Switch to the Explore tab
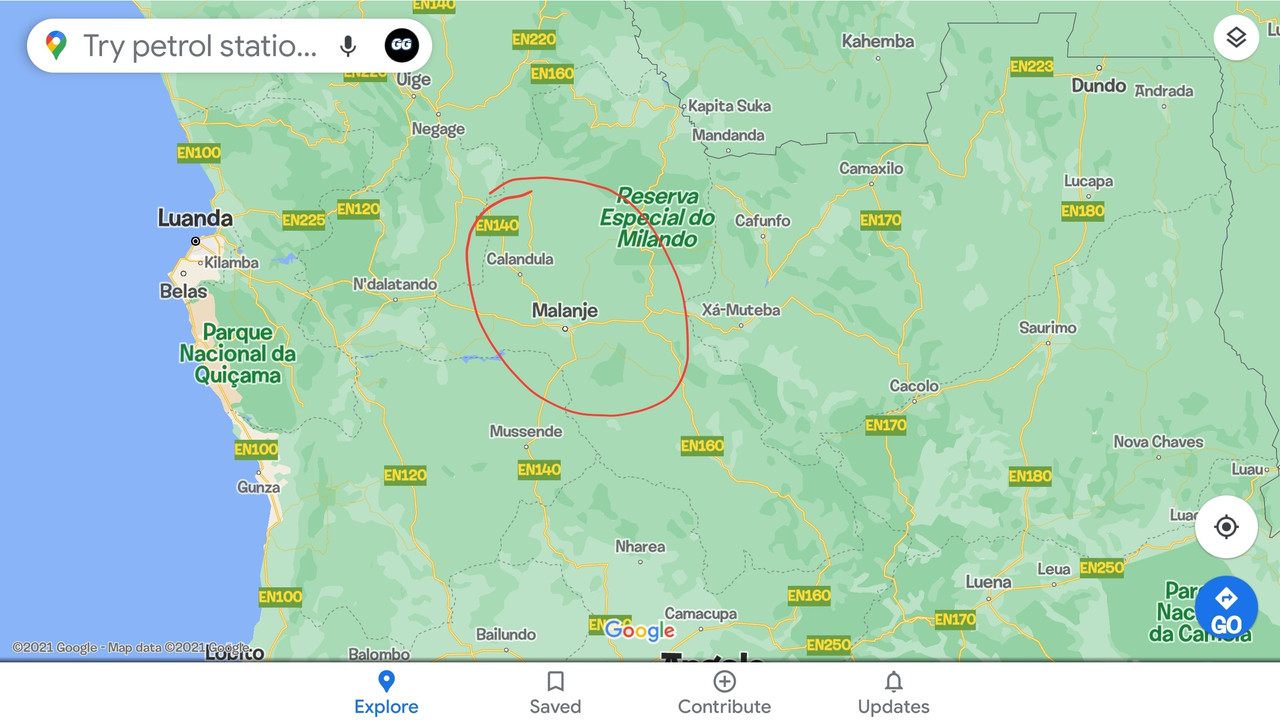This screenshot has height=720, width=1280. (386, 693)
